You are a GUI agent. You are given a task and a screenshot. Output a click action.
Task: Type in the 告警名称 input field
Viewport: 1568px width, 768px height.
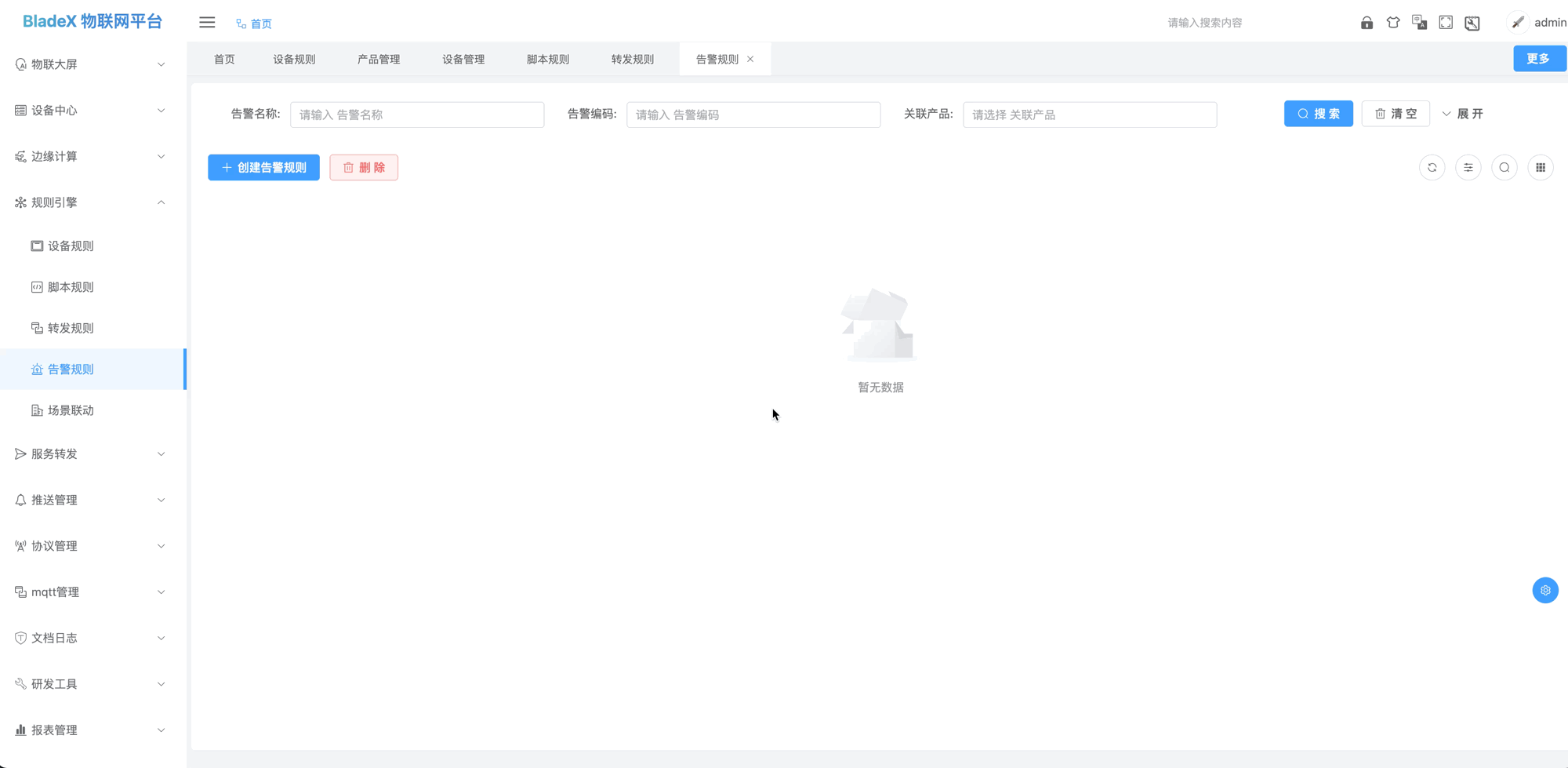pyautogui.click(x=417, y=115)
